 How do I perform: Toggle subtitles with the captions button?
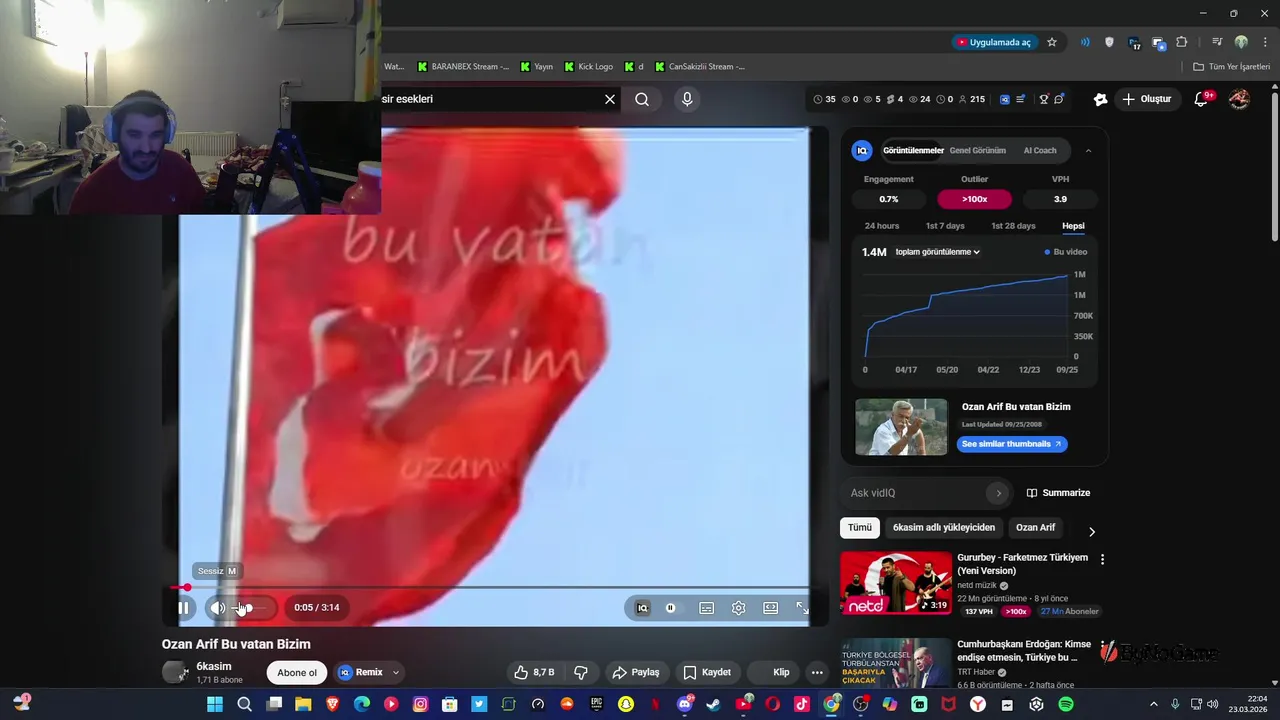click(x=706, y=607)
